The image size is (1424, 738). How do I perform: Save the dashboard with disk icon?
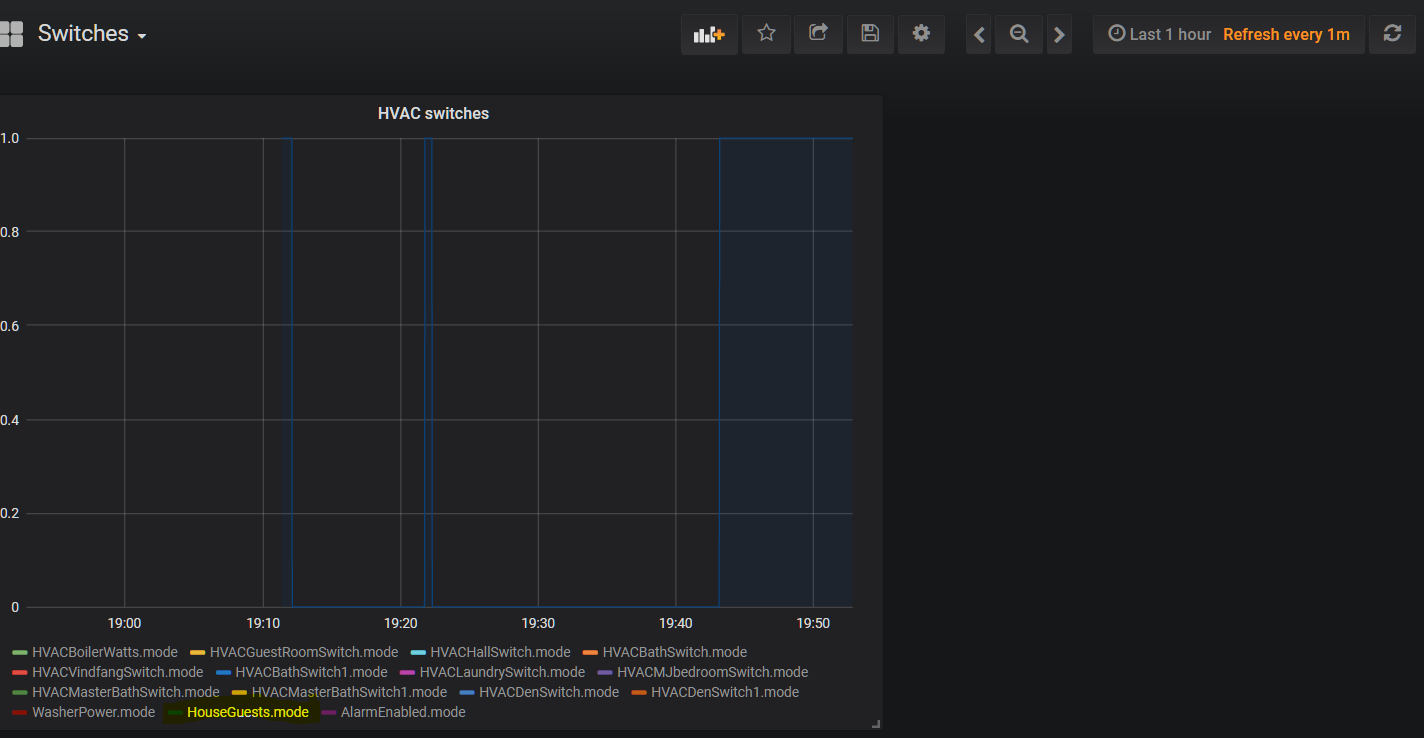click(870, 34)
